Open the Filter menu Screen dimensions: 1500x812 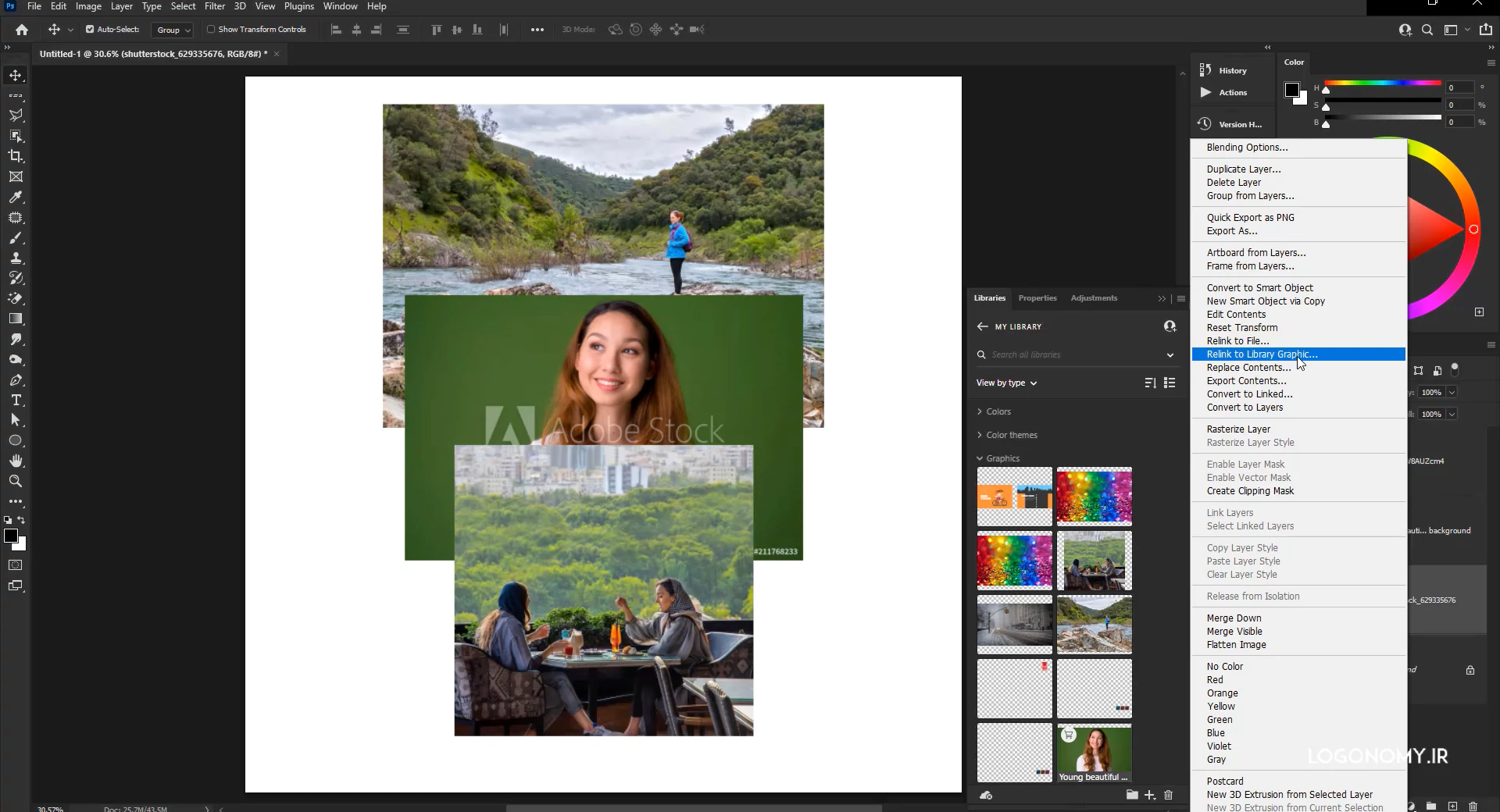click(215, 6)
